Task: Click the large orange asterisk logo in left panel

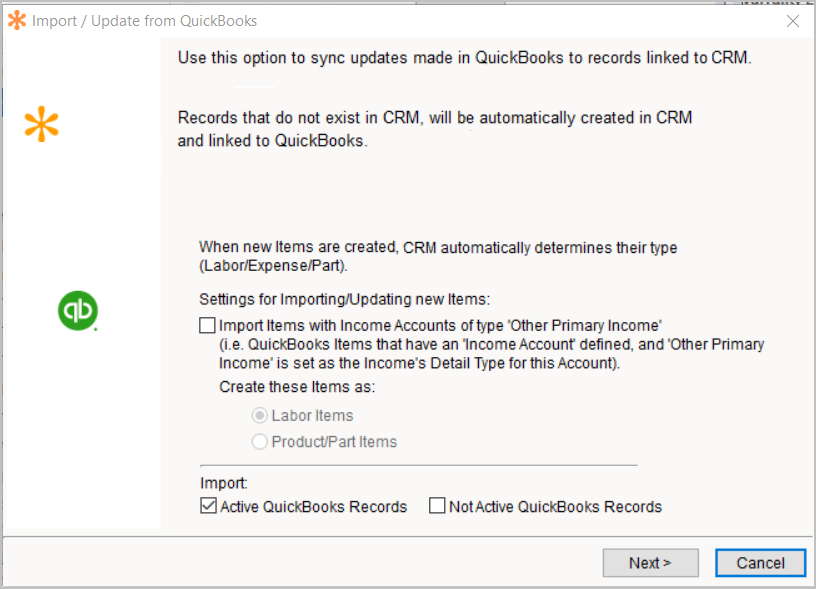Action: coord(41,126)
